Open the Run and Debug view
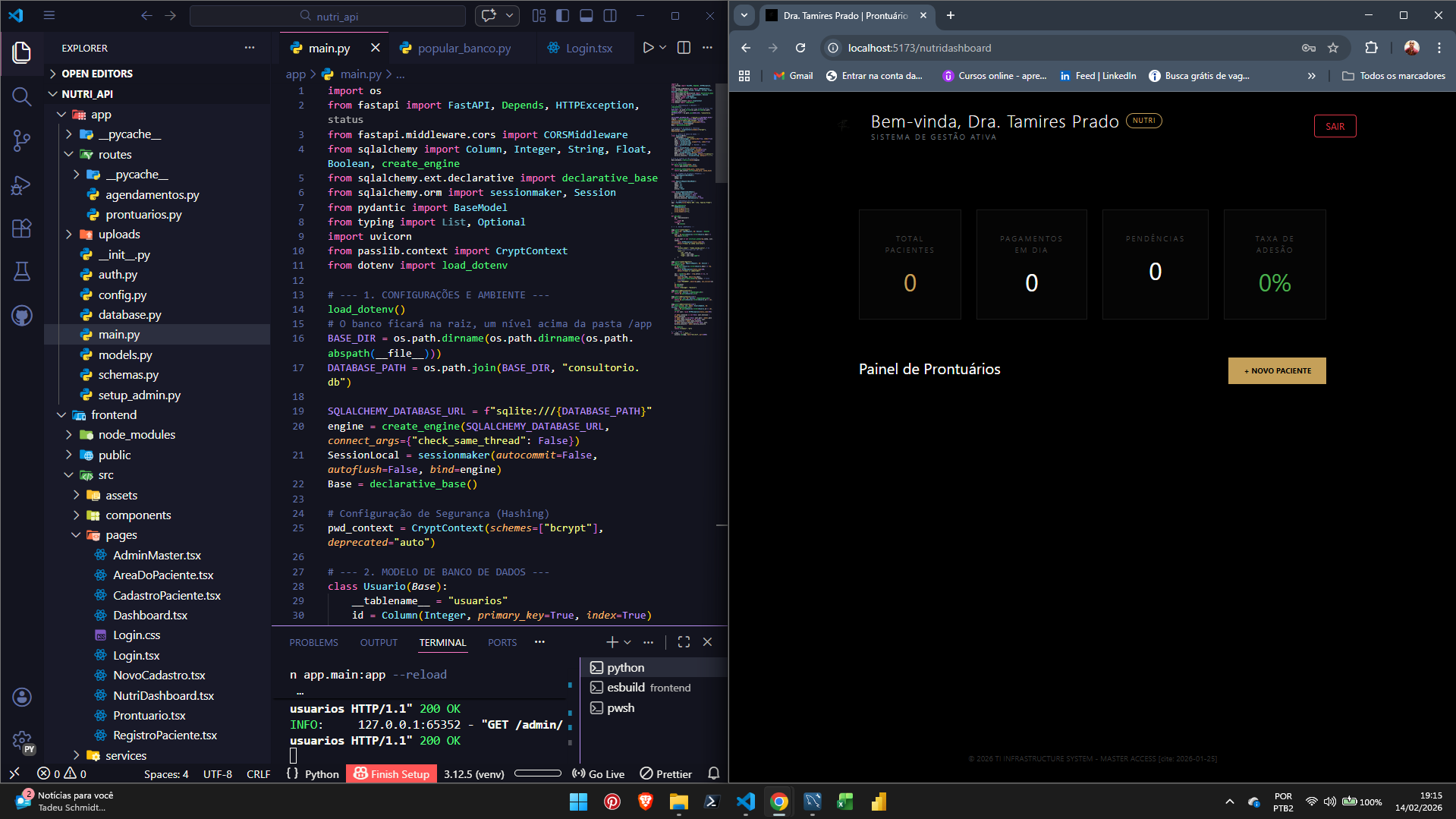 (x=21, y=185)
